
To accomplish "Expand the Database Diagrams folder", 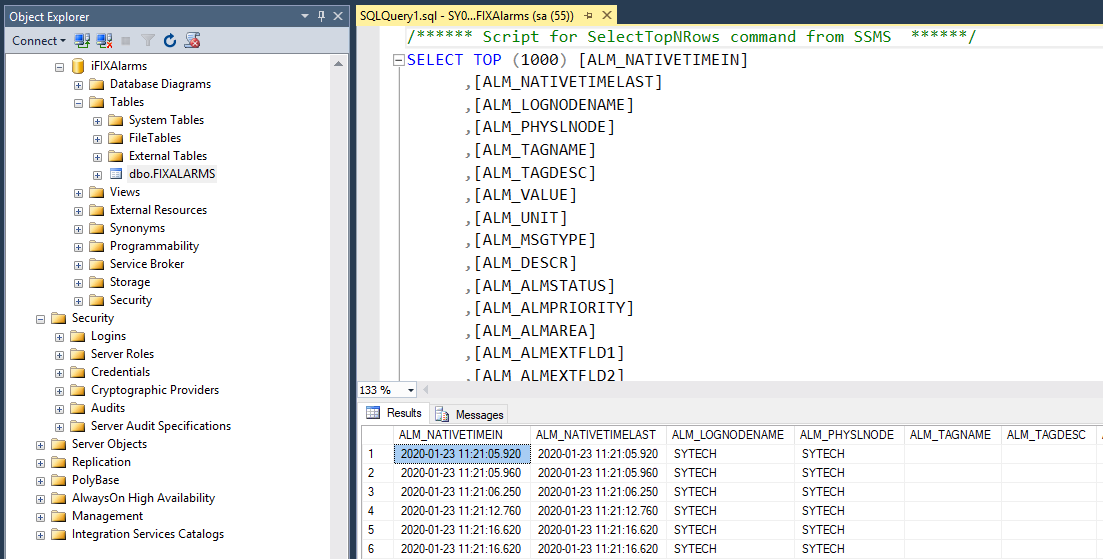I will point(78,85).
